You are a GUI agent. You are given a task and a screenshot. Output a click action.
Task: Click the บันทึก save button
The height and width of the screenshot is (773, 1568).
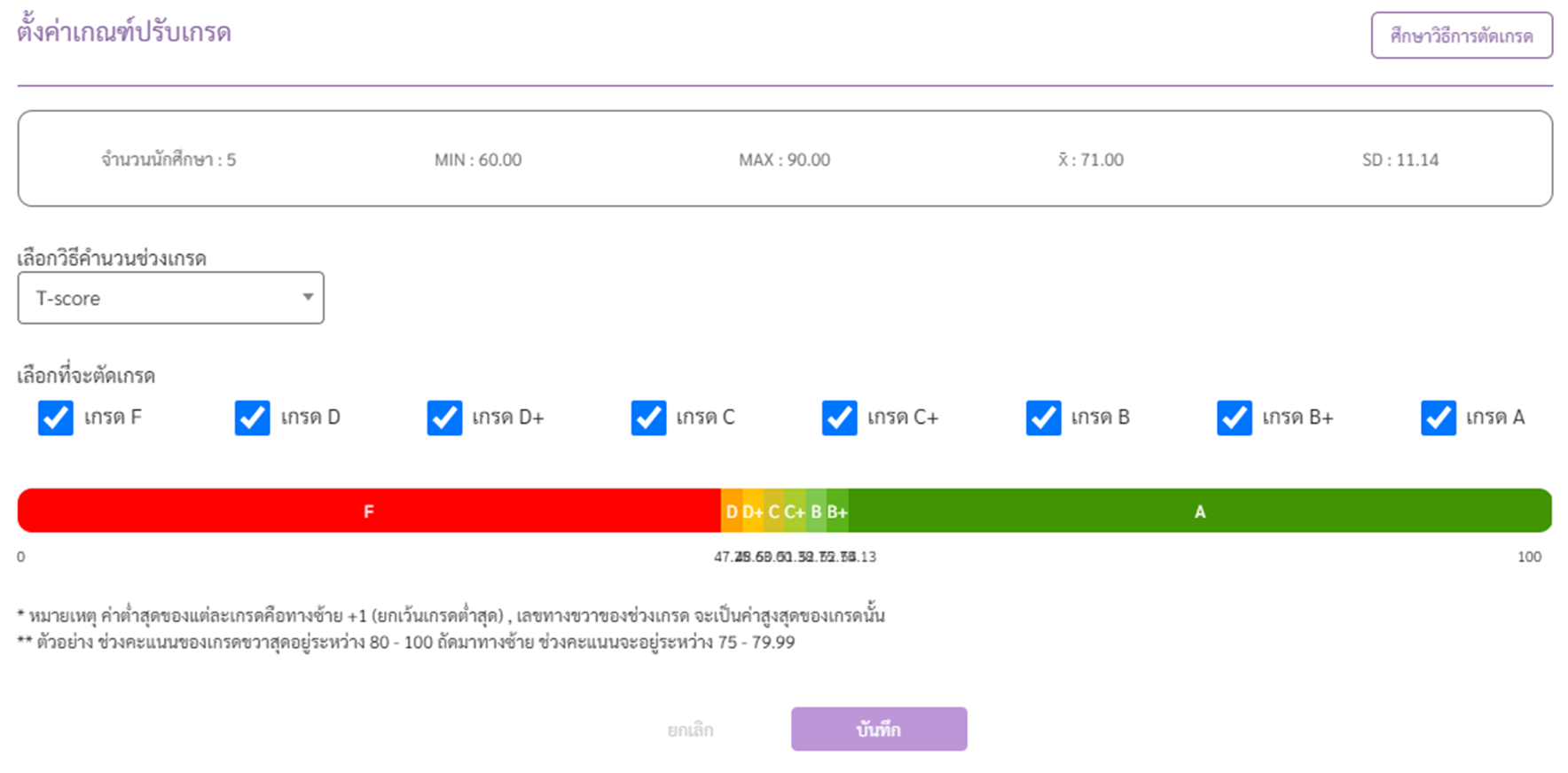879,729
